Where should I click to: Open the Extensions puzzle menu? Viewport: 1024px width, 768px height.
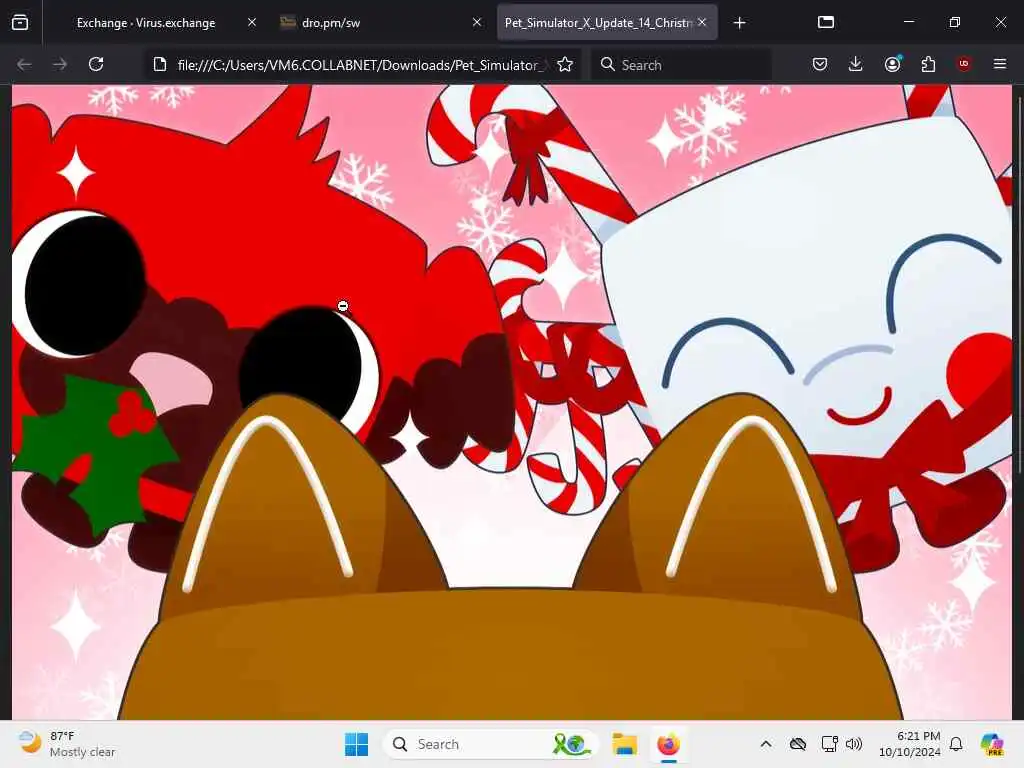coord(928,64)
